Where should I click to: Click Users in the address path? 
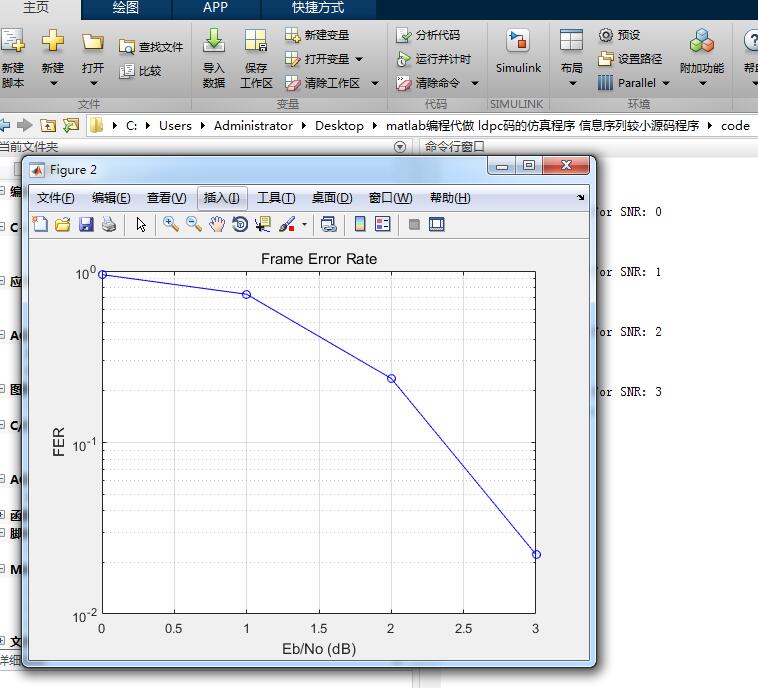coord(175,126)
